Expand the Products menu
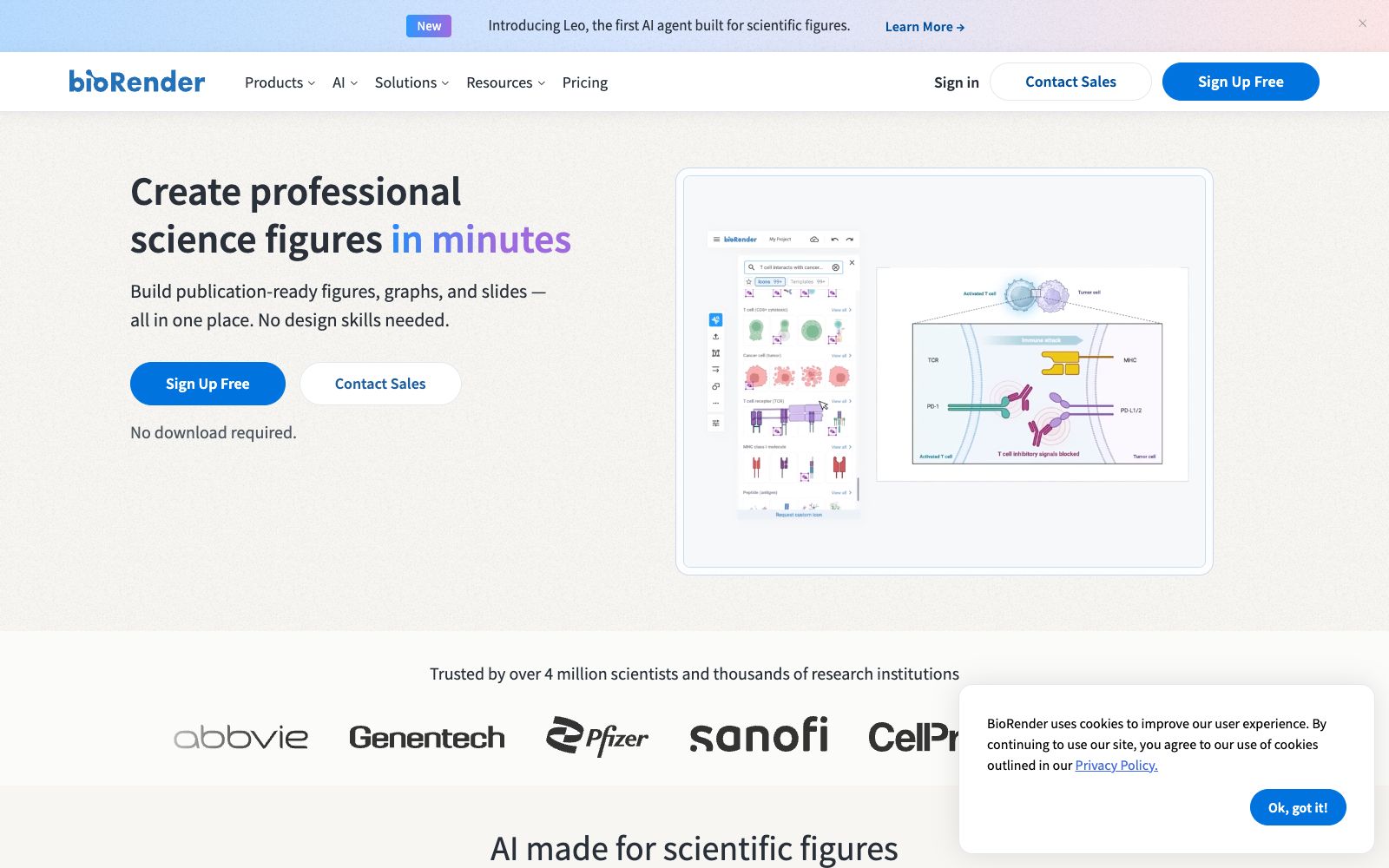The height and width of the screenshot is (868, 1389). coord(280,82)
